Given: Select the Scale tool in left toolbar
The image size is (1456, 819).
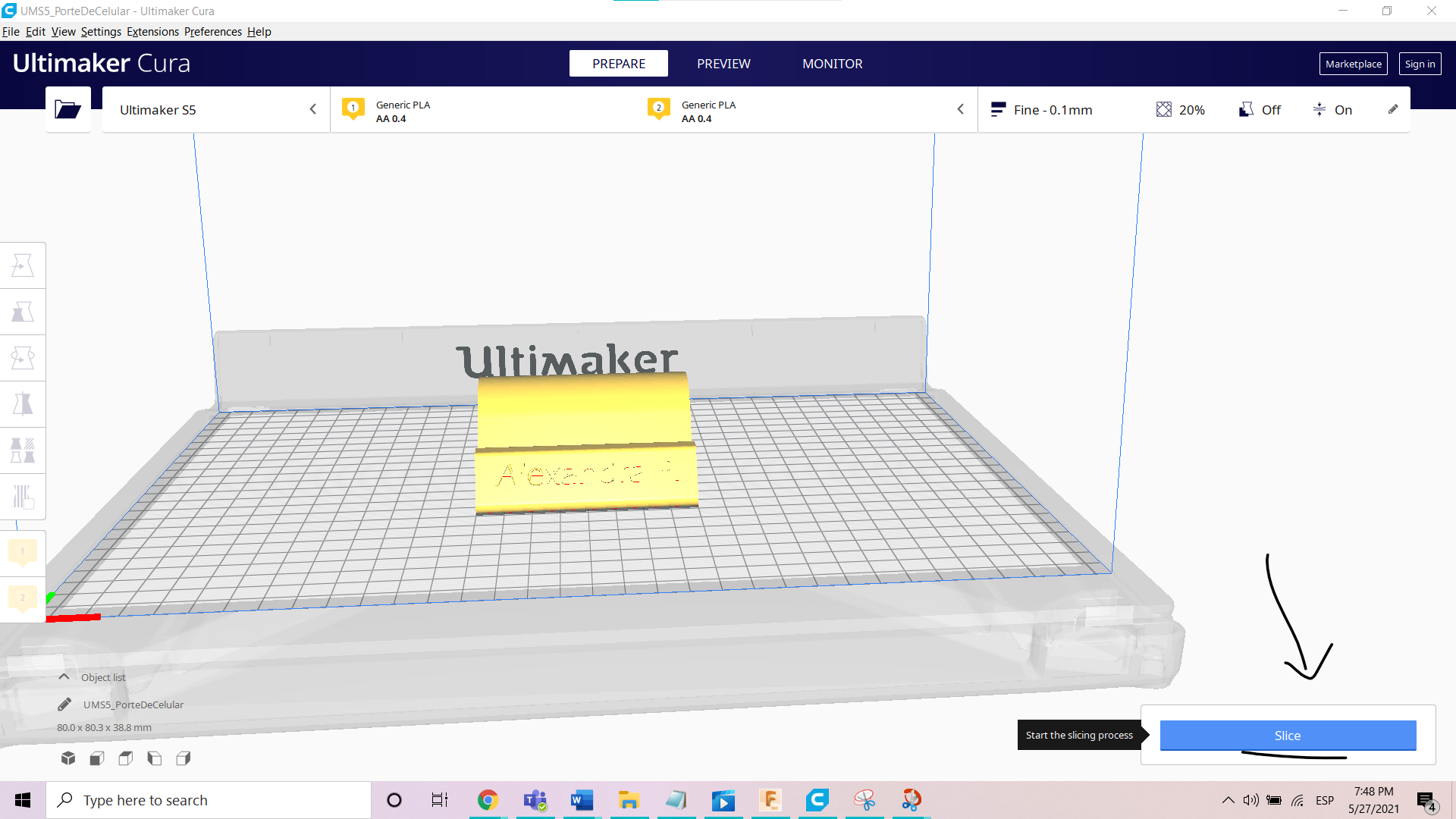Looking at the screenshot, I should (23, 312).
